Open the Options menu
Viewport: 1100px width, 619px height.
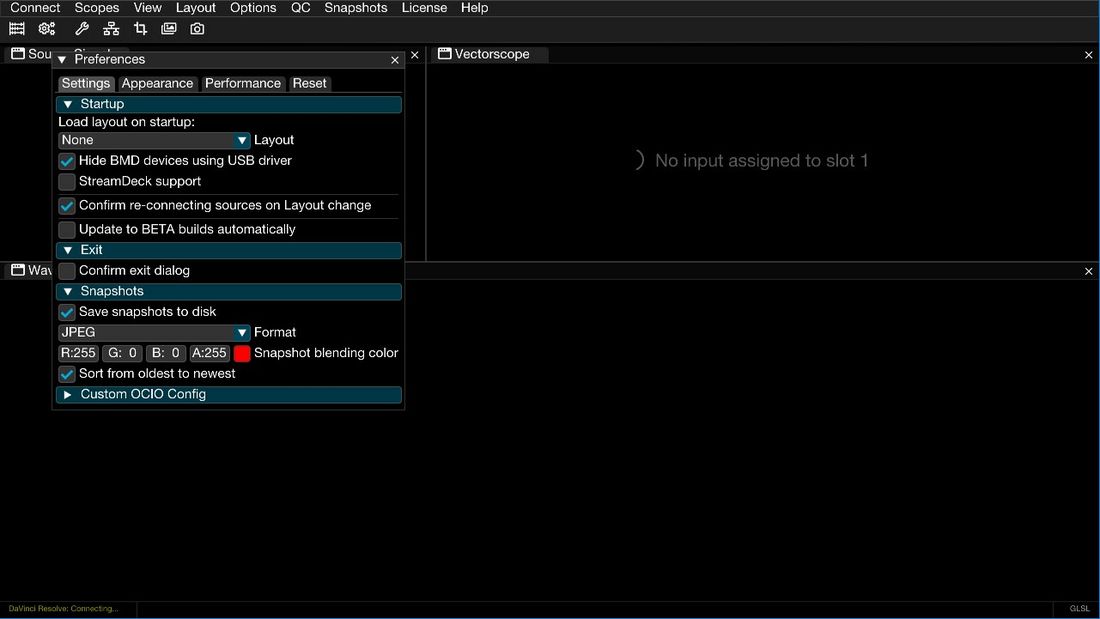pos(253,8)
